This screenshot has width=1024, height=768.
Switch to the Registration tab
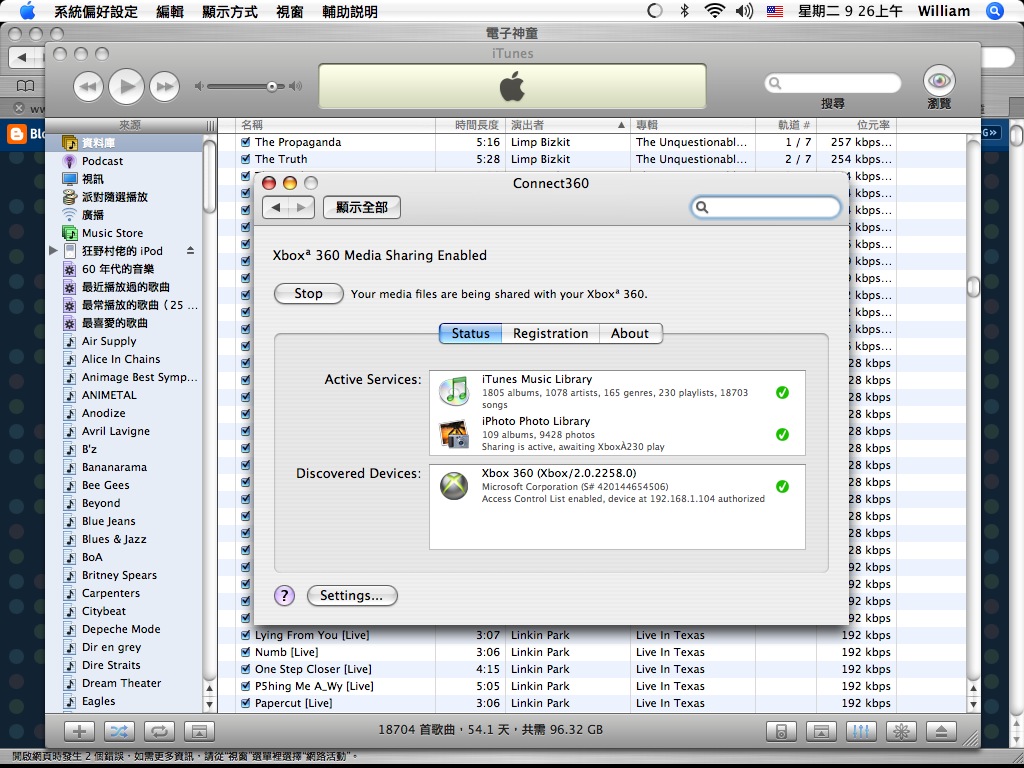coord(551,333)
